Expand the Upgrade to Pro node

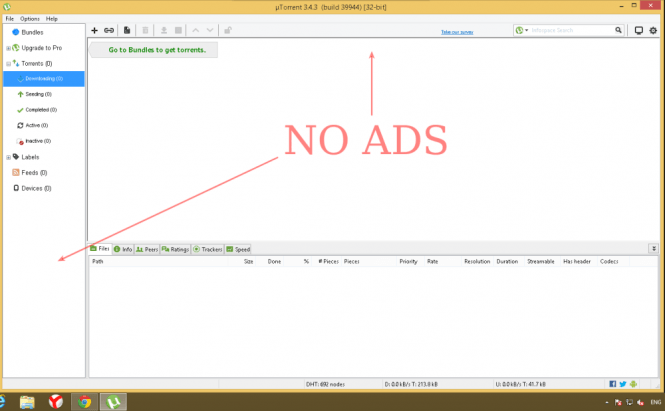[x=8, y=48]
